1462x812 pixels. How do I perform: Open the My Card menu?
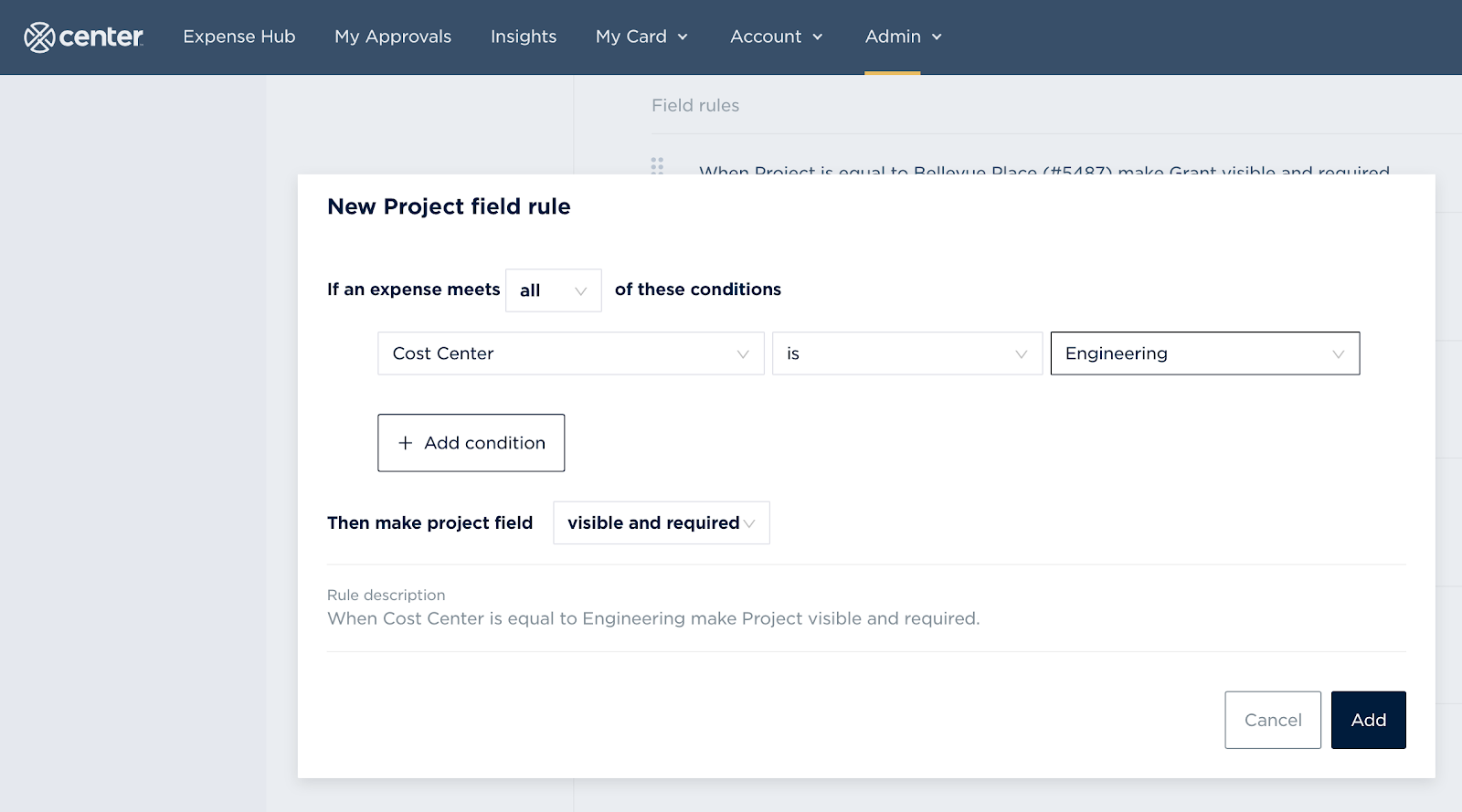(x=631, y=37)
